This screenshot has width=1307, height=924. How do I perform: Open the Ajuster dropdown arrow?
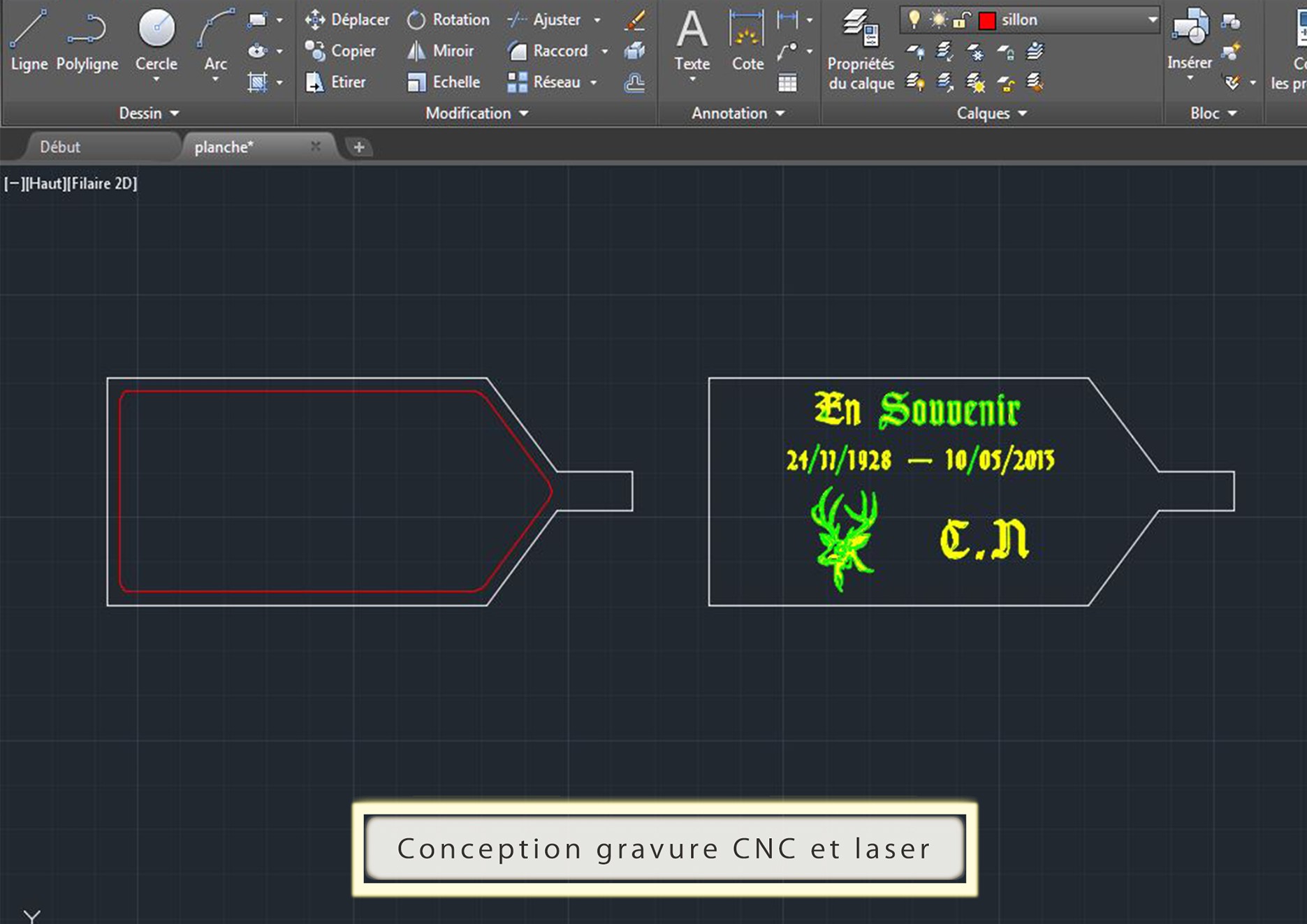597,20
